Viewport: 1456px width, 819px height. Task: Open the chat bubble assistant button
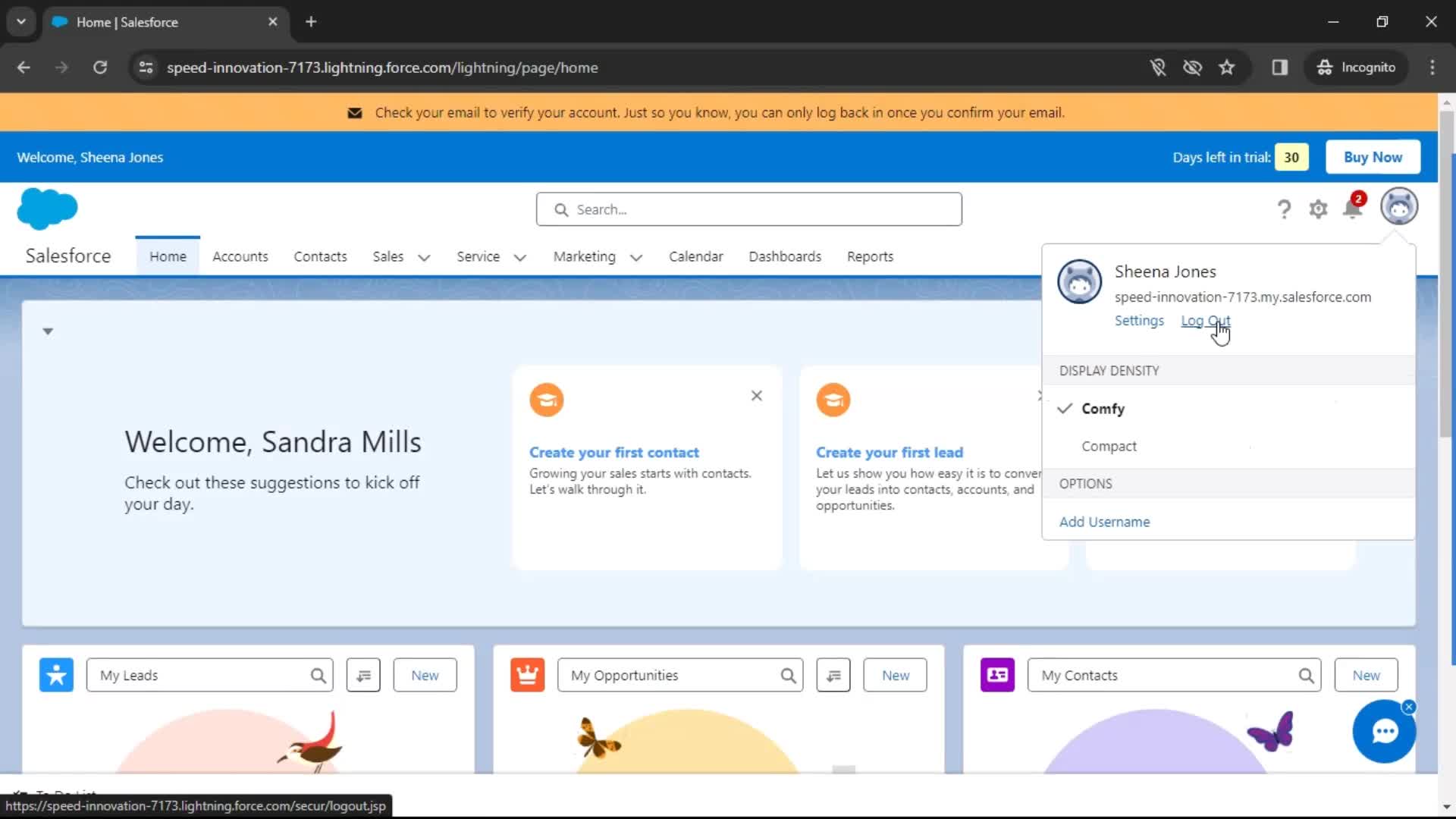click(x=1385, y=732)
